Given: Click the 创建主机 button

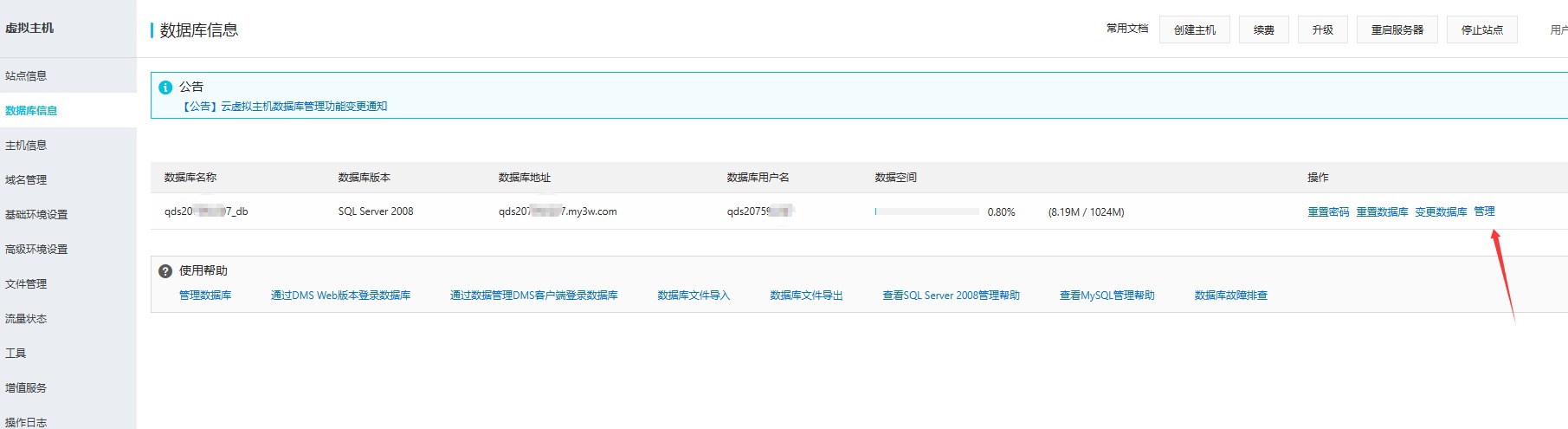Looking at the screenshot, I should click(x=1195, y=29).
